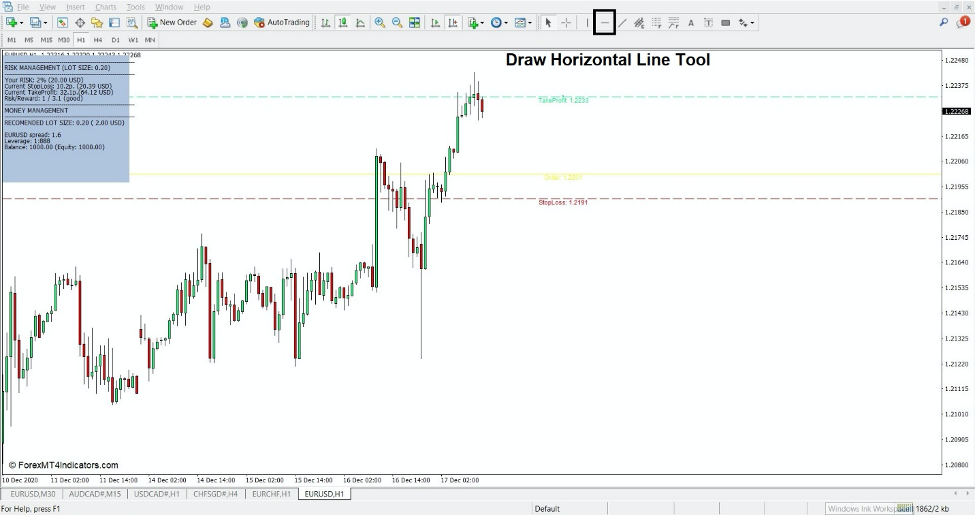Activate the Crosshair tool

tap(566, 22)
